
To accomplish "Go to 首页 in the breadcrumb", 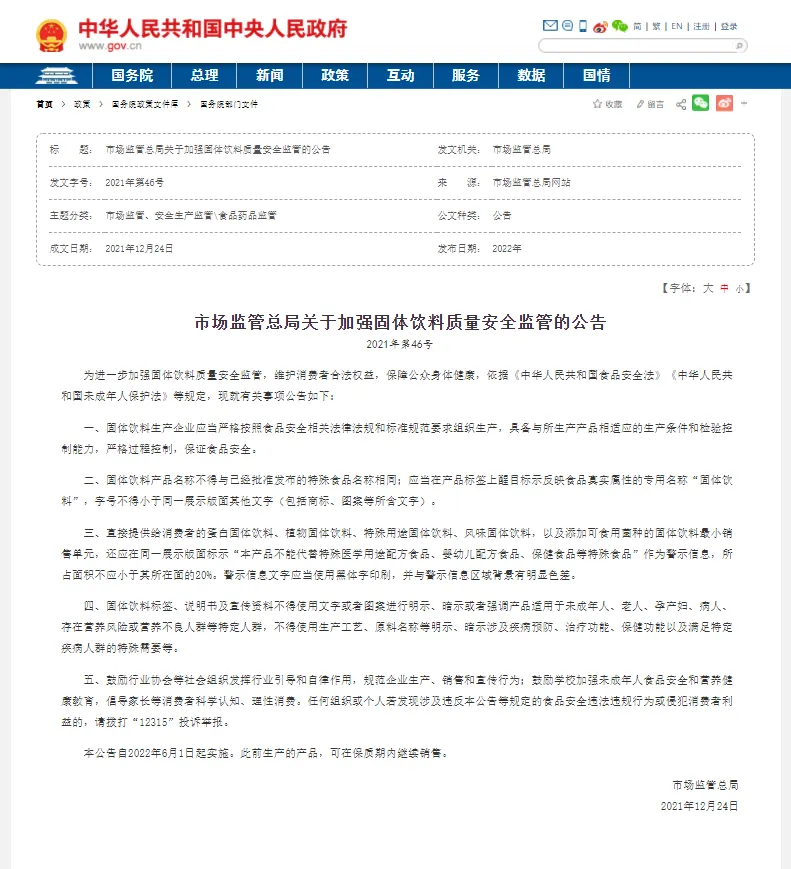I will pyautogui.click(x=44, y=104).
